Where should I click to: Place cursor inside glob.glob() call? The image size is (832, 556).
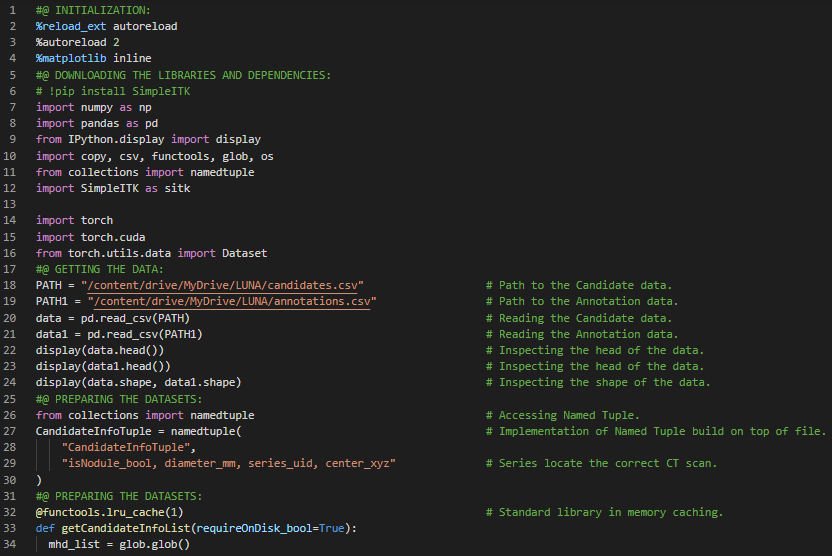click(183, 544)
